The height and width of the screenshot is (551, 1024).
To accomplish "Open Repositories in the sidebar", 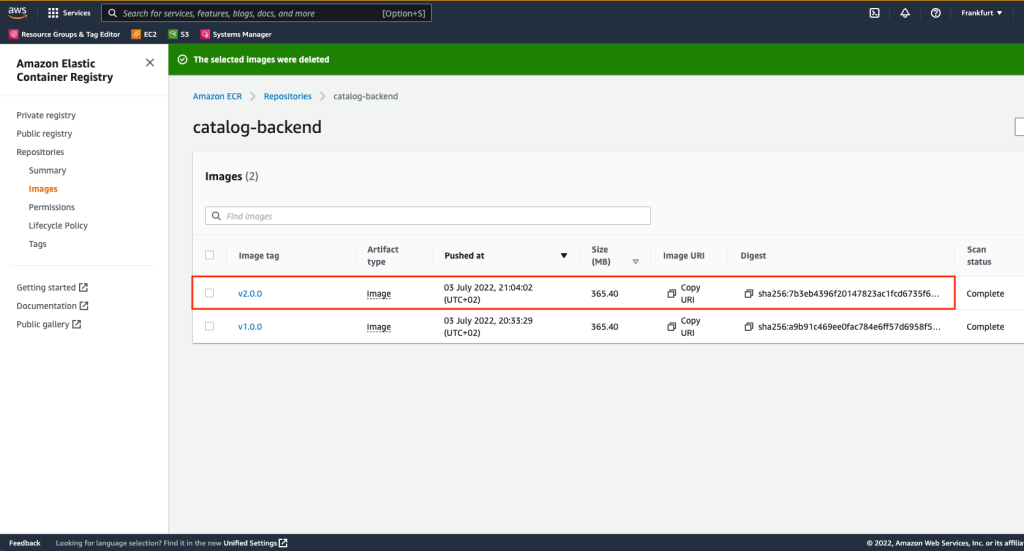I will [x=40, y=151].
